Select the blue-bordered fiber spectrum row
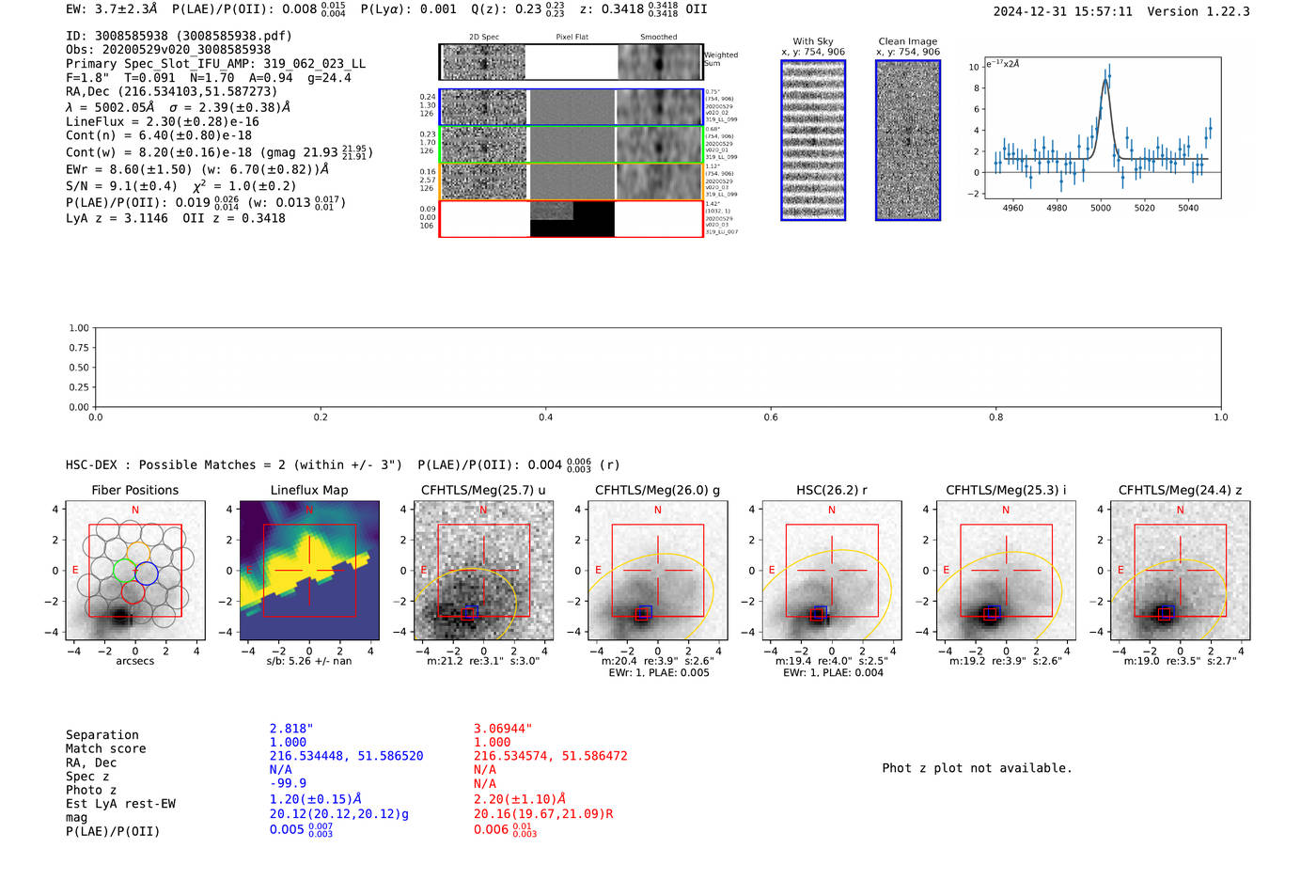Viewport: 1316px width, 896px height. point(571,107)
